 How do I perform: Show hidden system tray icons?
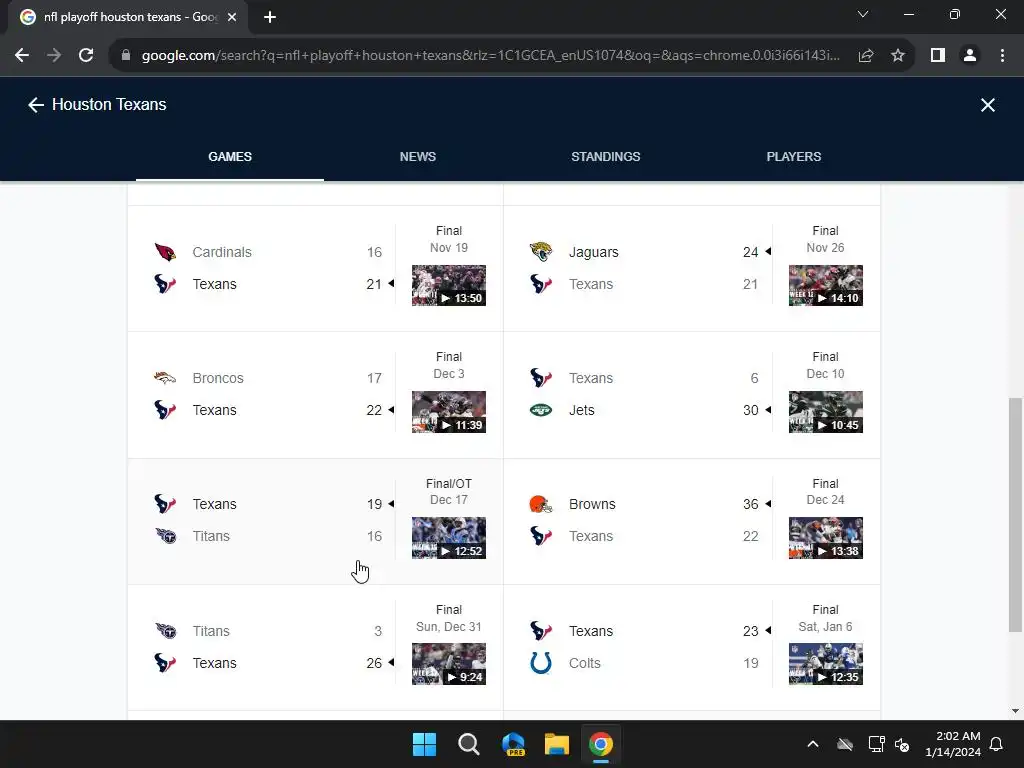813,744
